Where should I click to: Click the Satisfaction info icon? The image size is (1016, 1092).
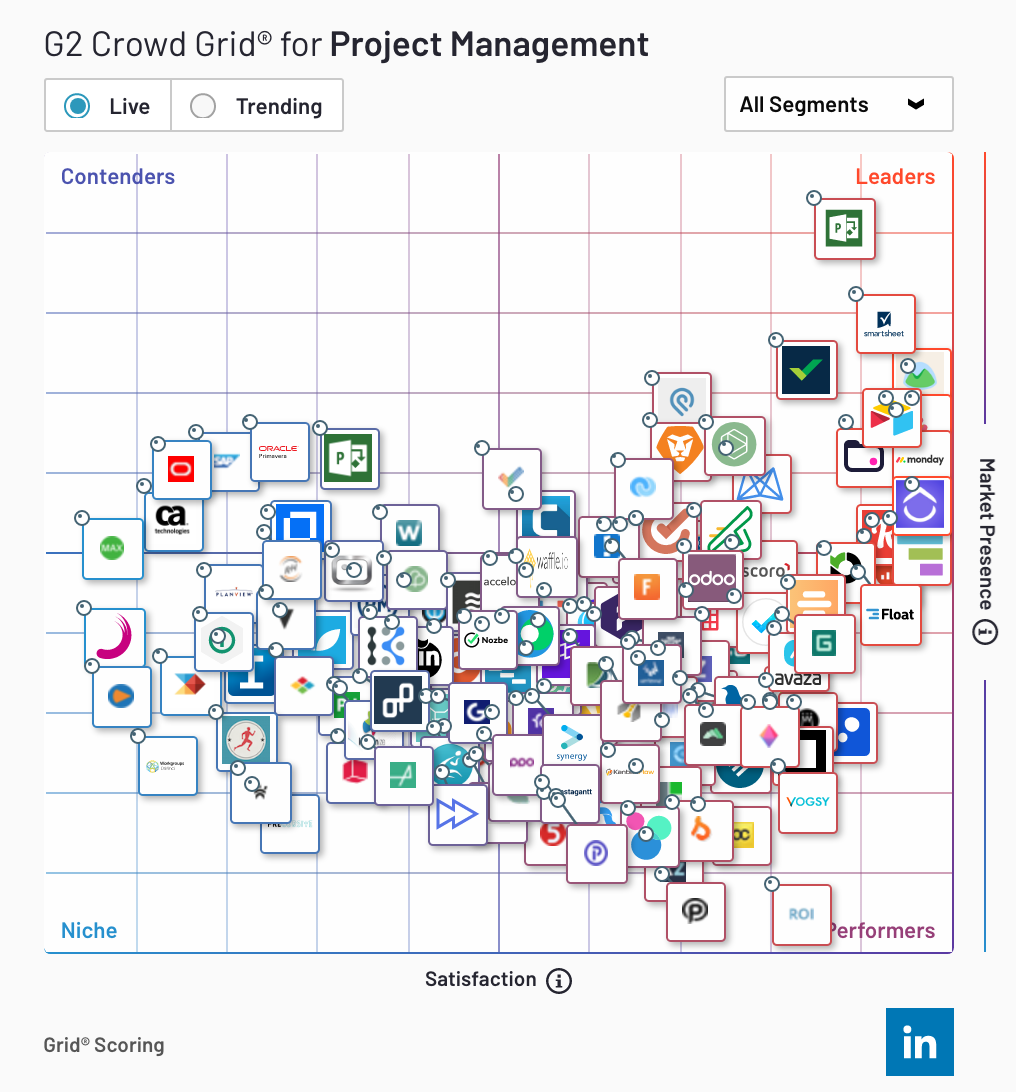558,981
